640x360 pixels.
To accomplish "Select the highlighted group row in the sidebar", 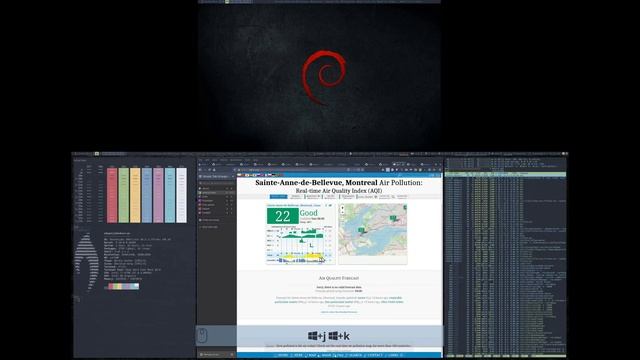I will (x=216, y=192).
